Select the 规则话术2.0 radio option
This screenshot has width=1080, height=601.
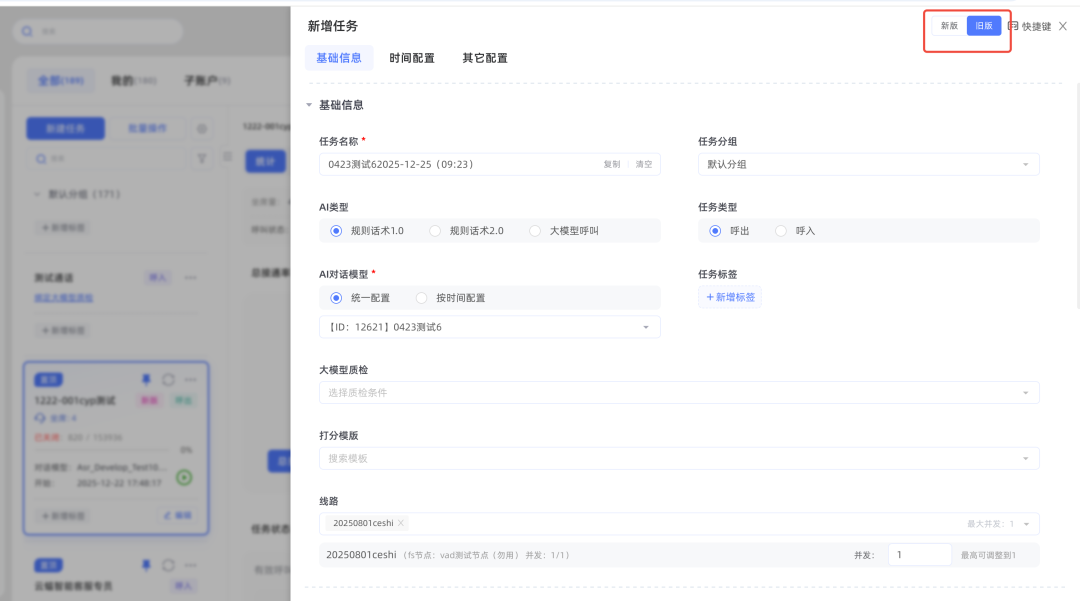[x=435, y=231]
